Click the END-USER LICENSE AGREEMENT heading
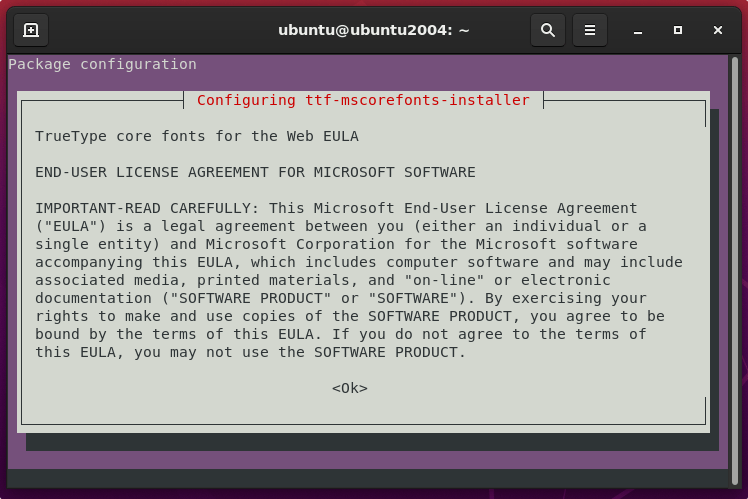 (x=255, y=172)
